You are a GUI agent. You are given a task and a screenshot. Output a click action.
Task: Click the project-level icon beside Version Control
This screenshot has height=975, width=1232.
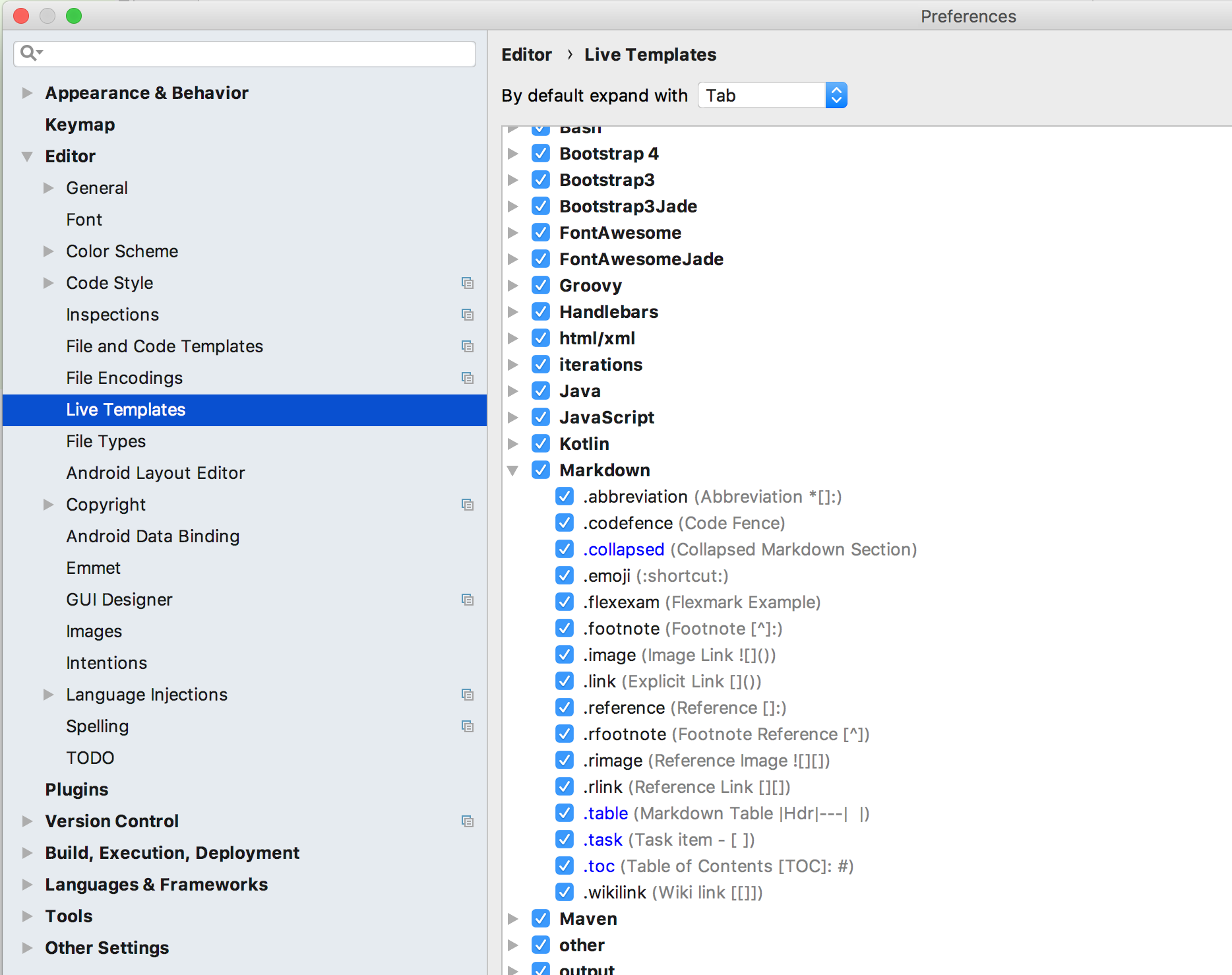(468, 821)
